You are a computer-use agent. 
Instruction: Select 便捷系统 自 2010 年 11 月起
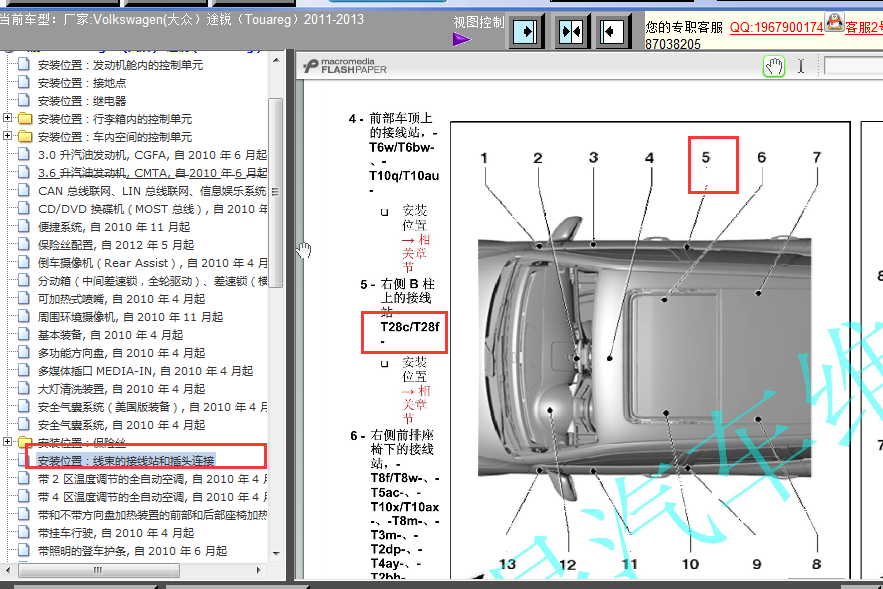pyautogui.click(x=114, y=227)
